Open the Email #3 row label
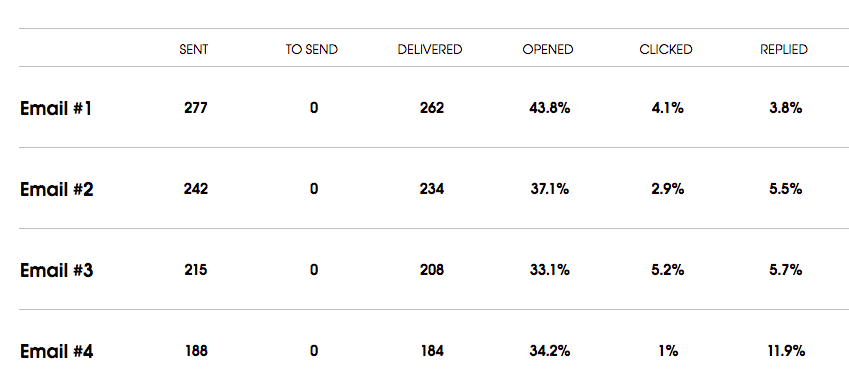Screen dimensions: 849x385 pyautogui.click(x=56, y=270)
